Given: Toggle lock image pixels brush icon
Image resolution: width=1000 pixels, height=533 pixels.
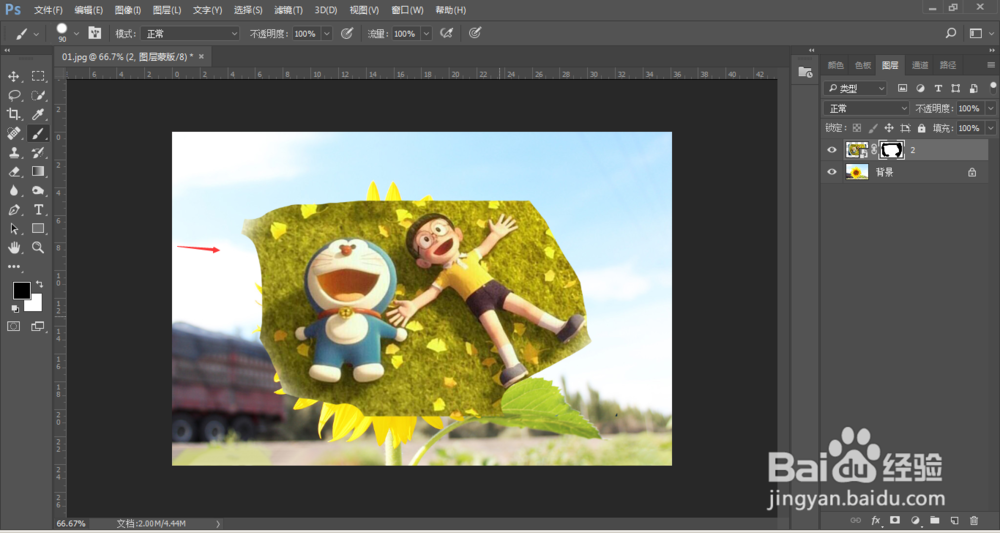Looking at the screenshot, I should tap(873, 128).
